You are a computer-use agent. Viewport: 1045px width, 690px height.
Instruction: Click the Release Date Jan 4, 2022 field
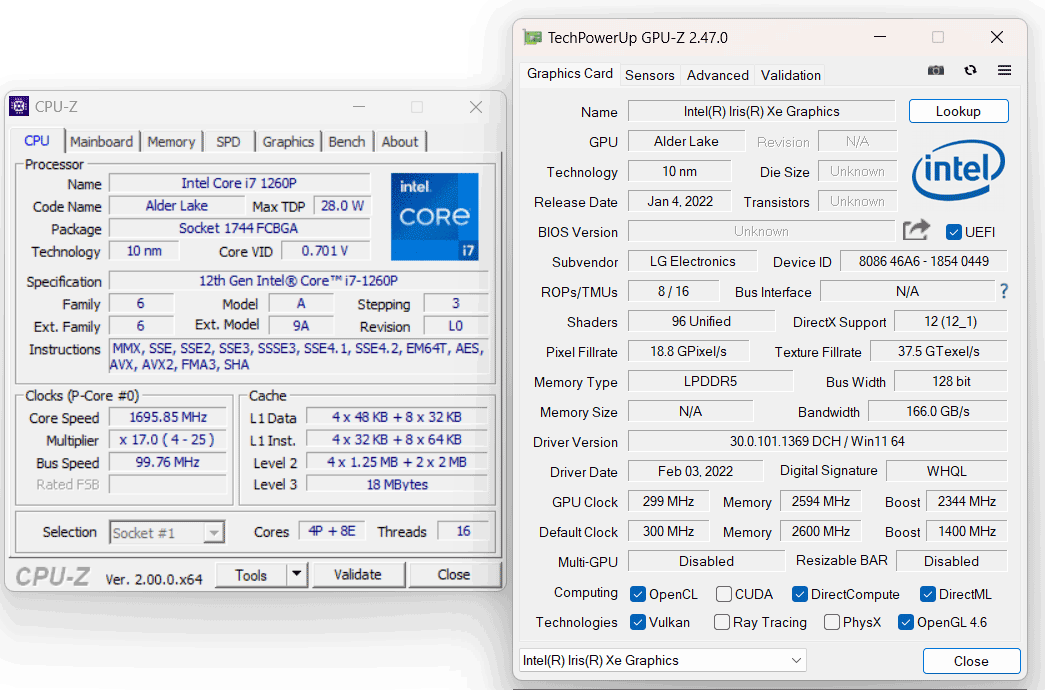point(680,201)
